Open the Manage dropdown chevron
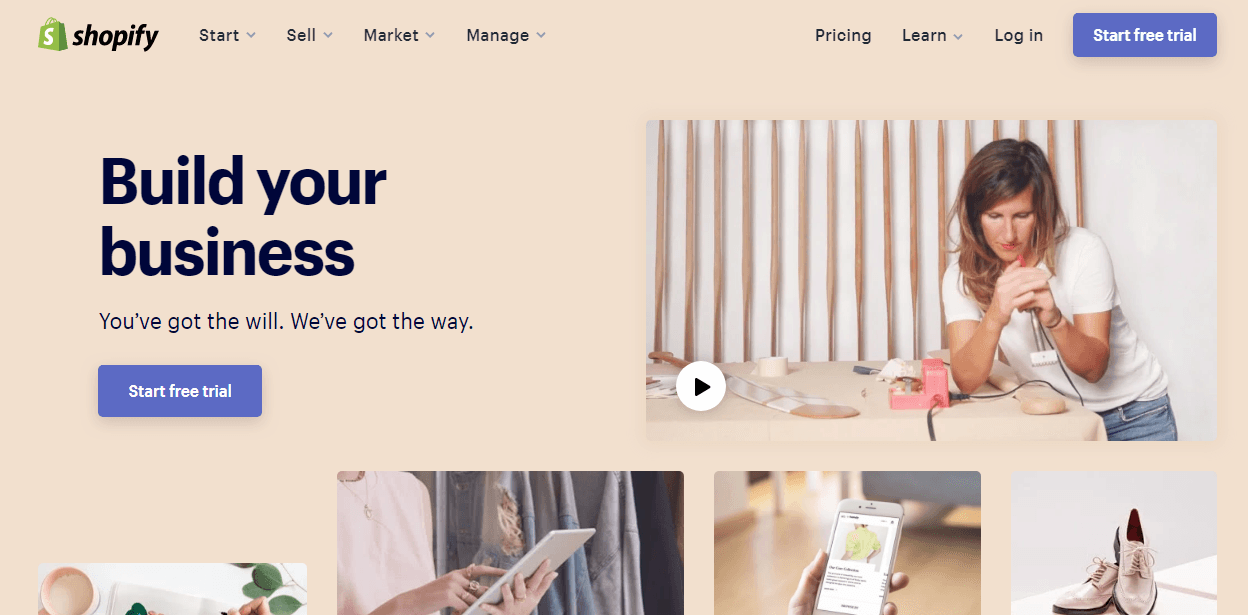Screen dimensions: 1248x615 tap(541, 35)
